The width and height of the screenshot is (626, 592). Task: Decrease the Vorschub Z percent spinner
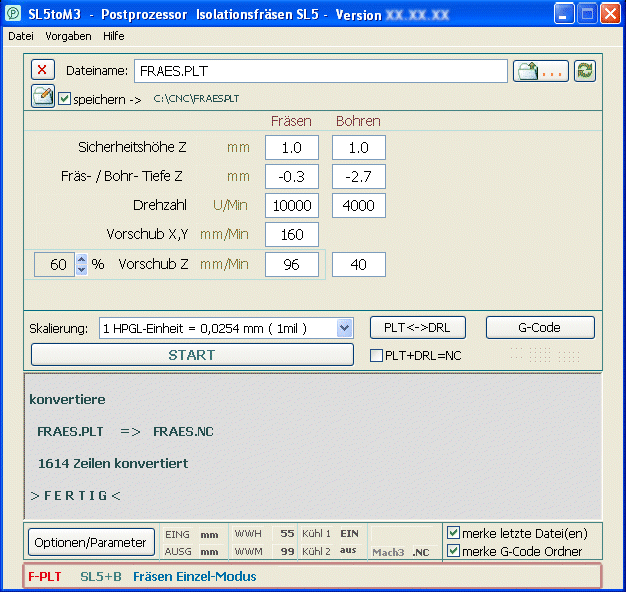tap(81, 271)
